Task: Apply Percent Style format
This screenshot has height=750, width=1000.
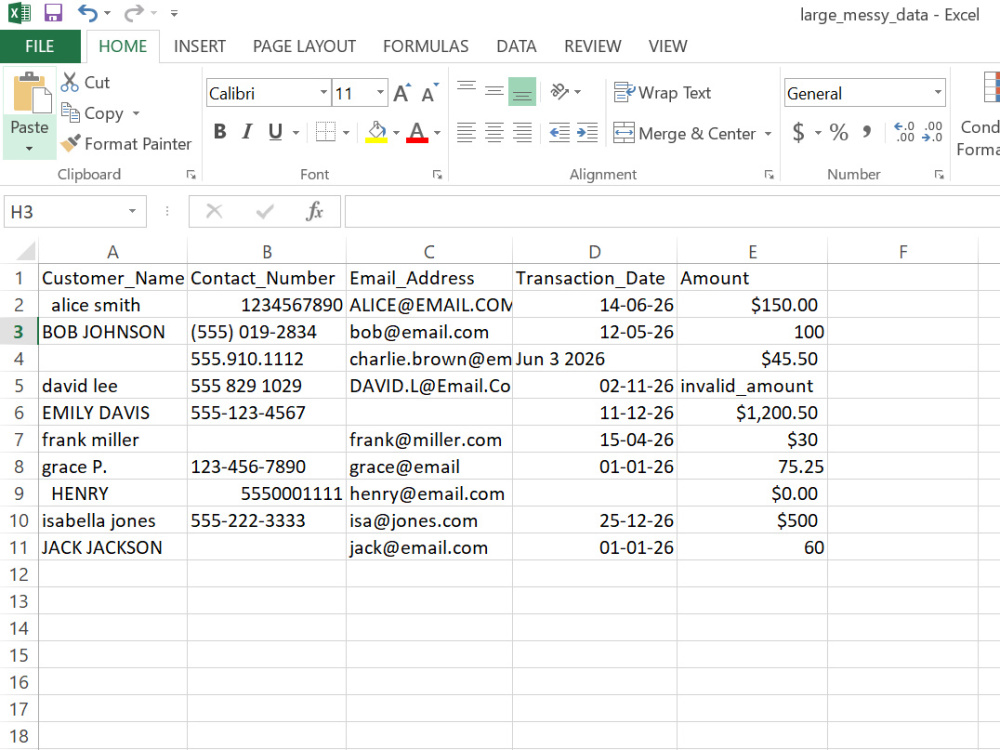Action: 839,132
